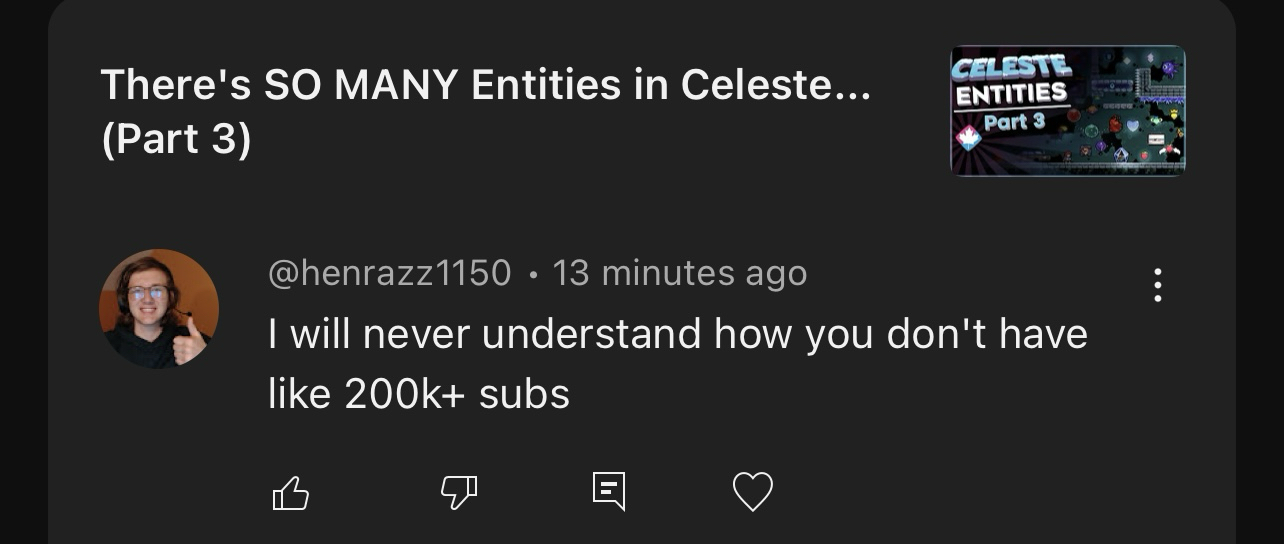Open replies with the comment bubble icon
The width and height of the screenshot is (1284, 544).
(608, 491)
